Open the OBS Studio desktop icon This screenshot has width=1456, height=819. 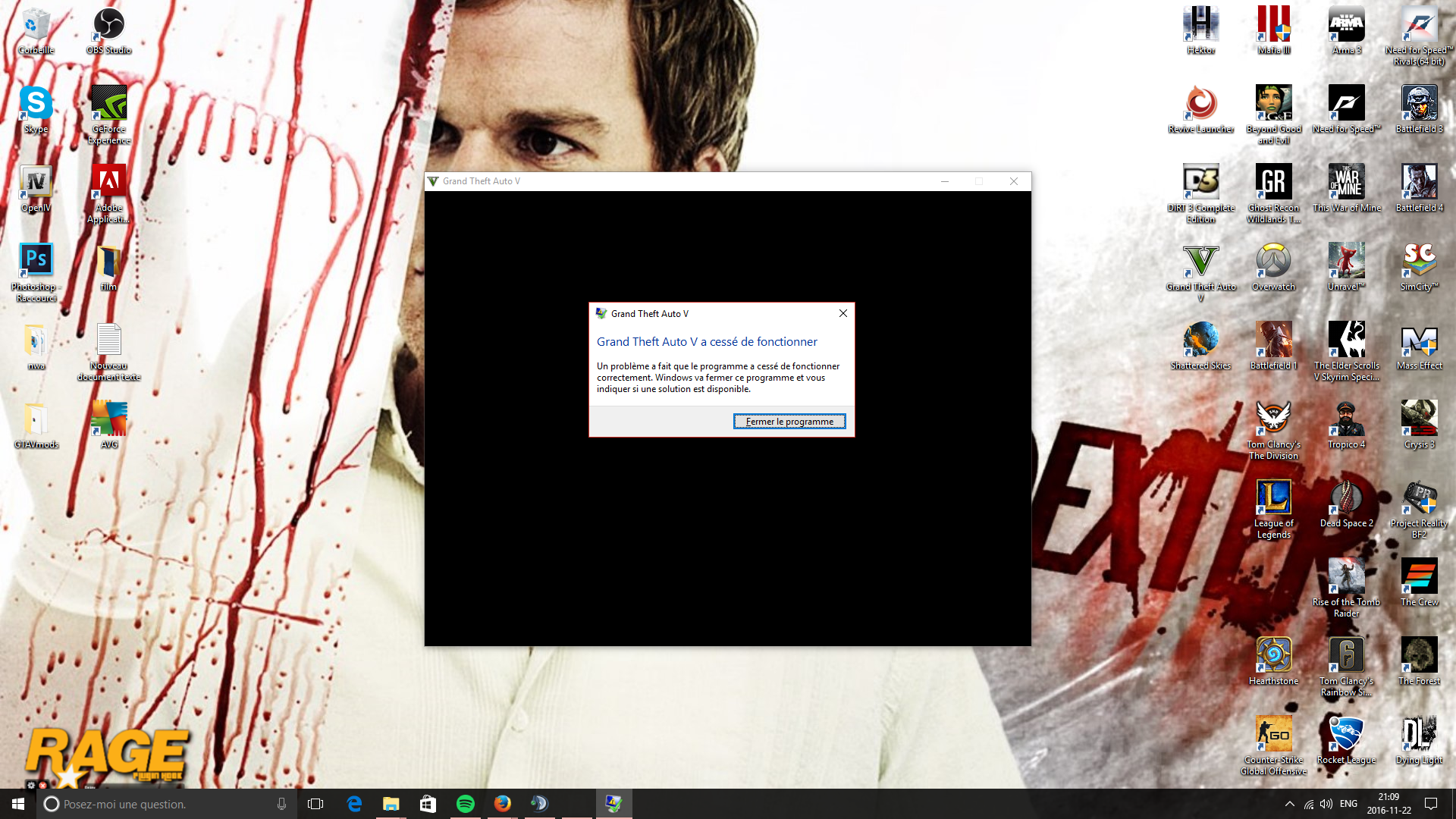(108, 30)
